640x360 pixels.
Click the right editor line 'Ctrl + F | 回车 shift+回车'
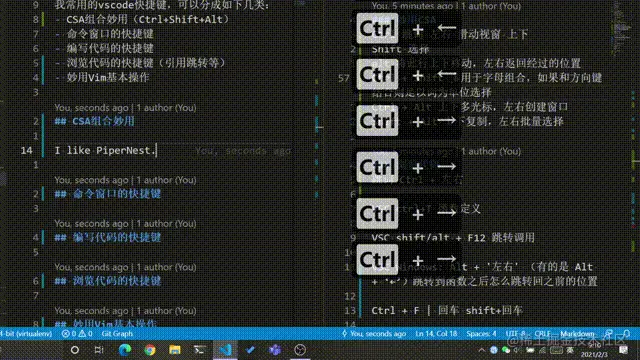pos(447,310)
